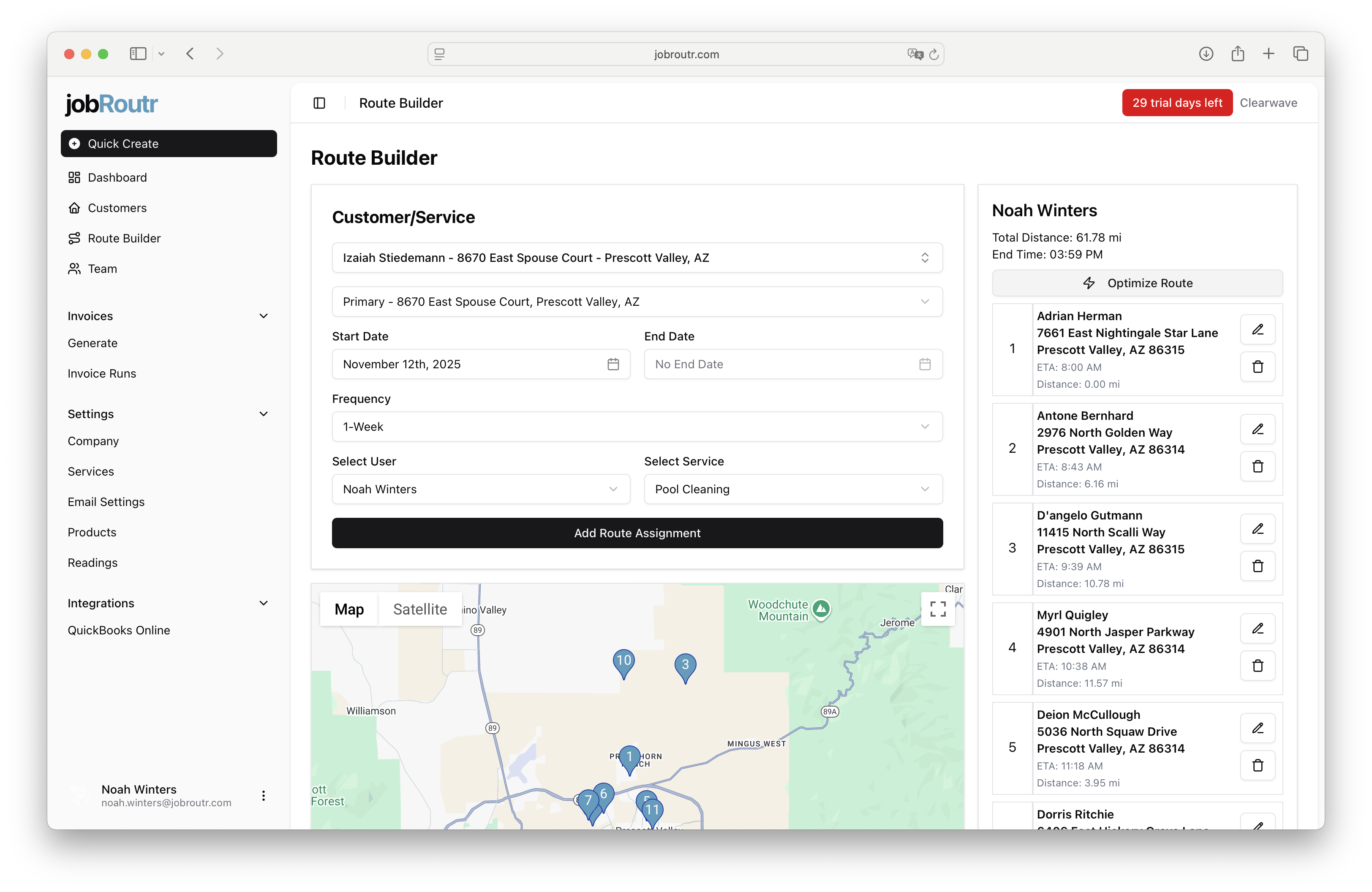Select the Customers sidebar icon

point(75,207)
